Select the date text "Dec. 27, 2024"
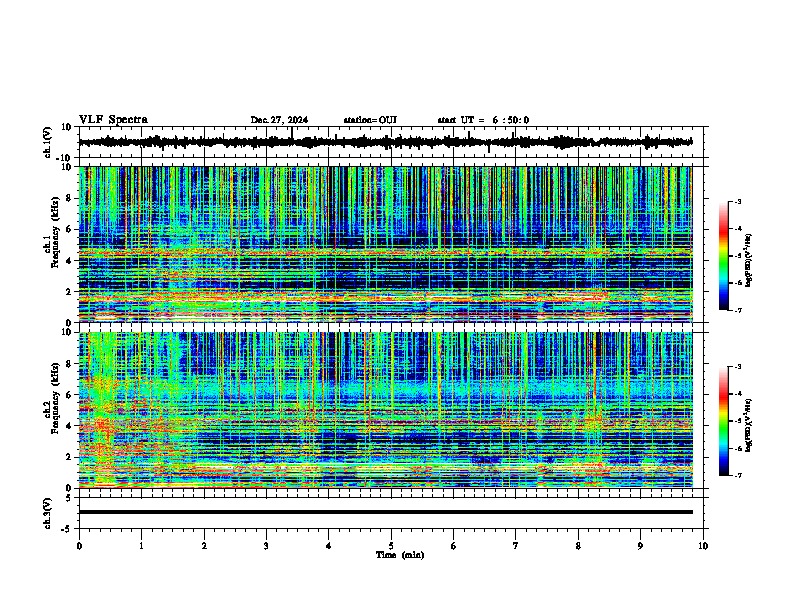The height and width of the screenshot is (612, 792). (279, 120)
